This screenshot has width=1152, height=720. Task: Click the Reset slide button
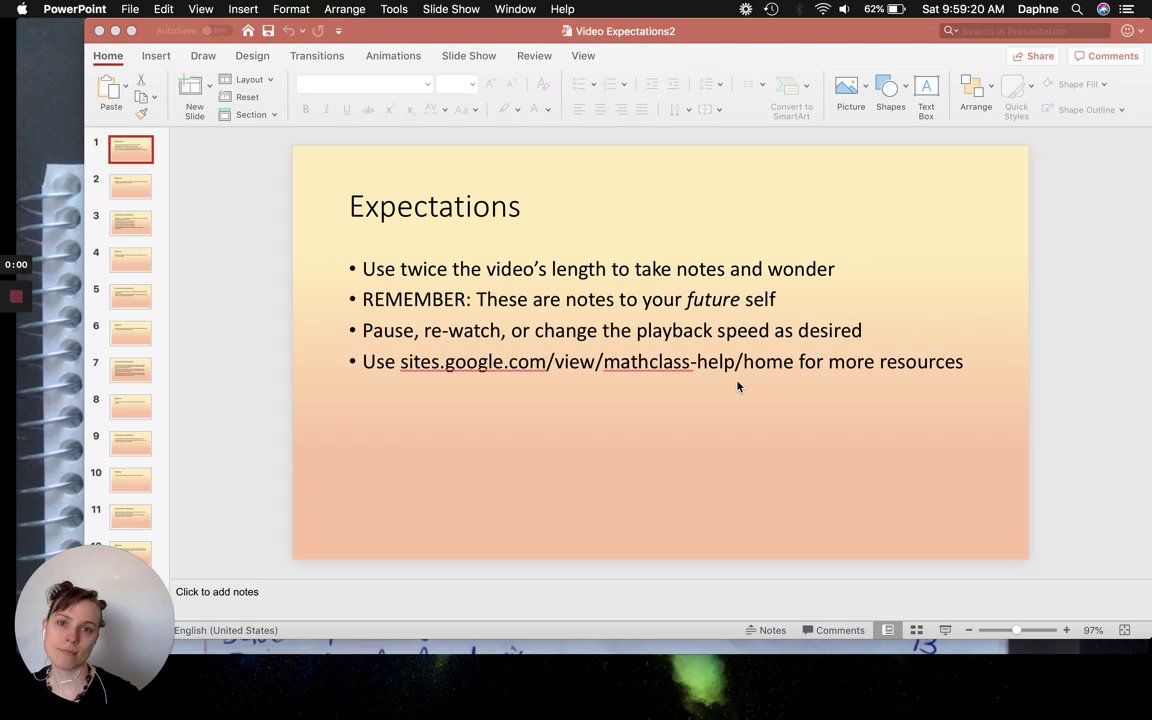(239, 97)
